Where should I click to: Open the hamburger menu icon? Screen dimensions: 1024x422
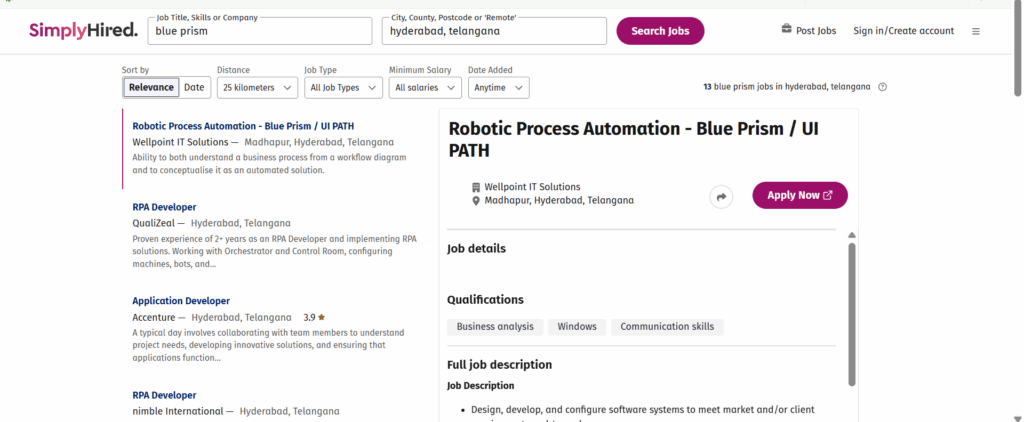pos(976,31)
